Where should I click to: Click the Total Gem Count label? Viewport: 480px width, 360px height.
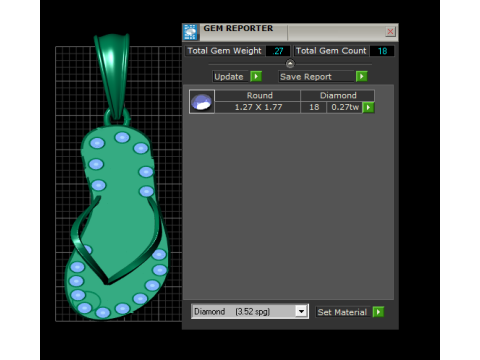[331, 51]
